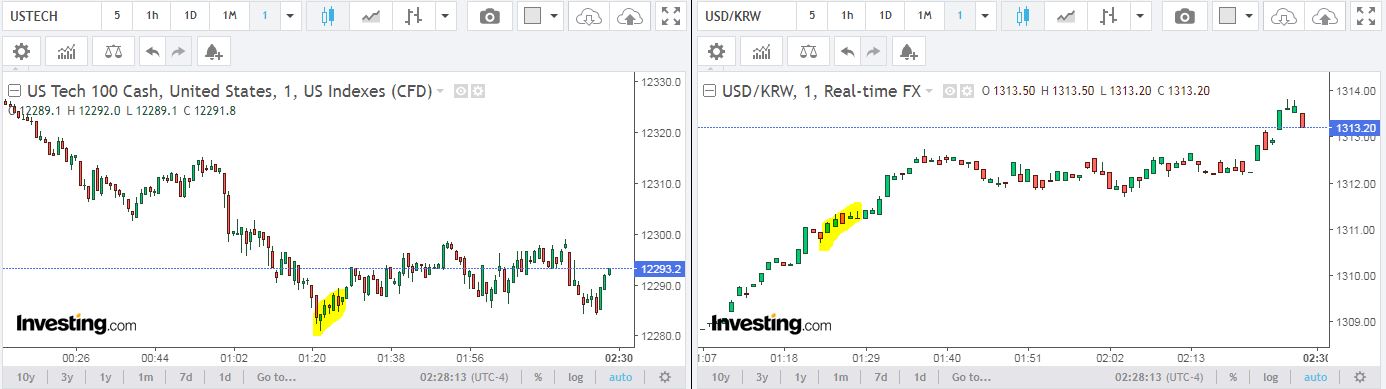Undo last action in USD/KRW chart
Screen dimensions: 1386x389
(x=848, y=52)
